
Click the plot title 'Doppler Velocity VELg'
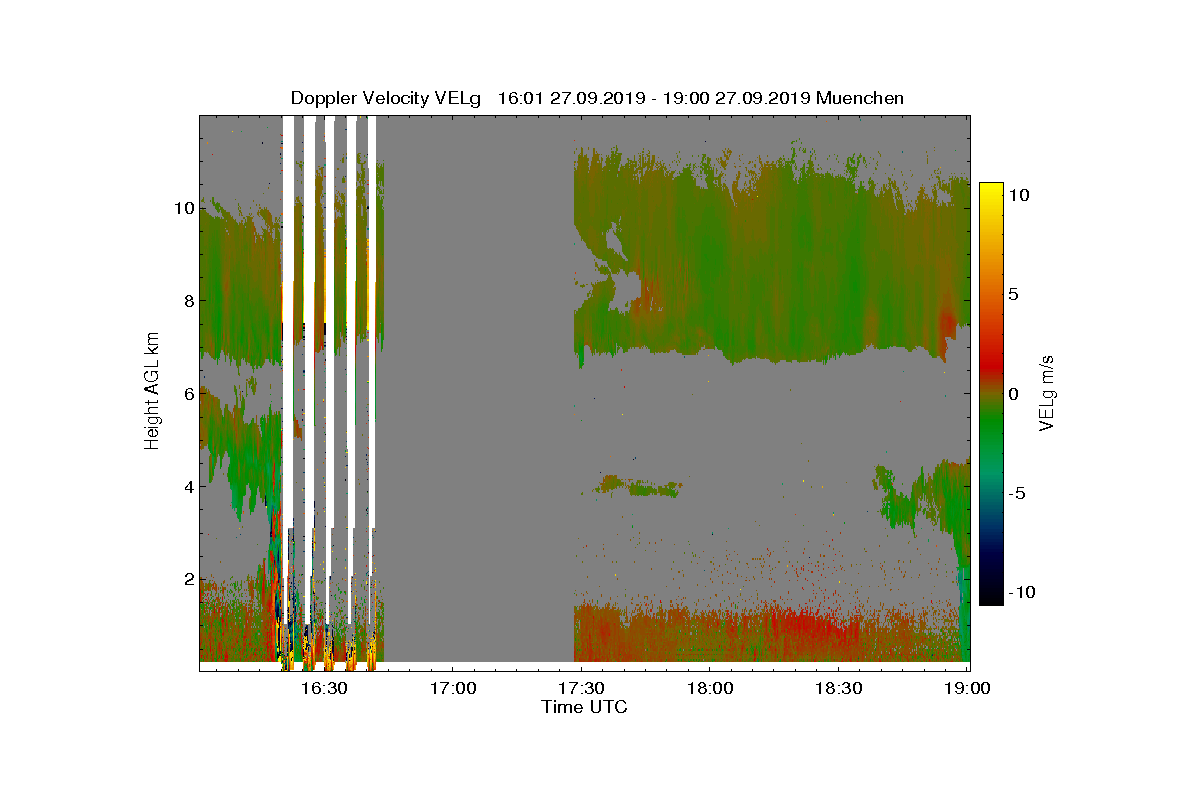tap(386, 98)
